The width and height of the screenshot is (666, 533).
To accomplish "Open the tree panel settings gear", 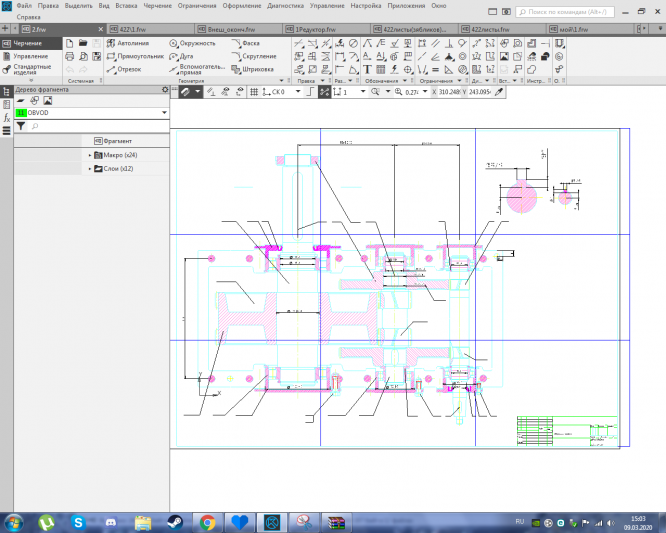I will (x=165, y=90).
